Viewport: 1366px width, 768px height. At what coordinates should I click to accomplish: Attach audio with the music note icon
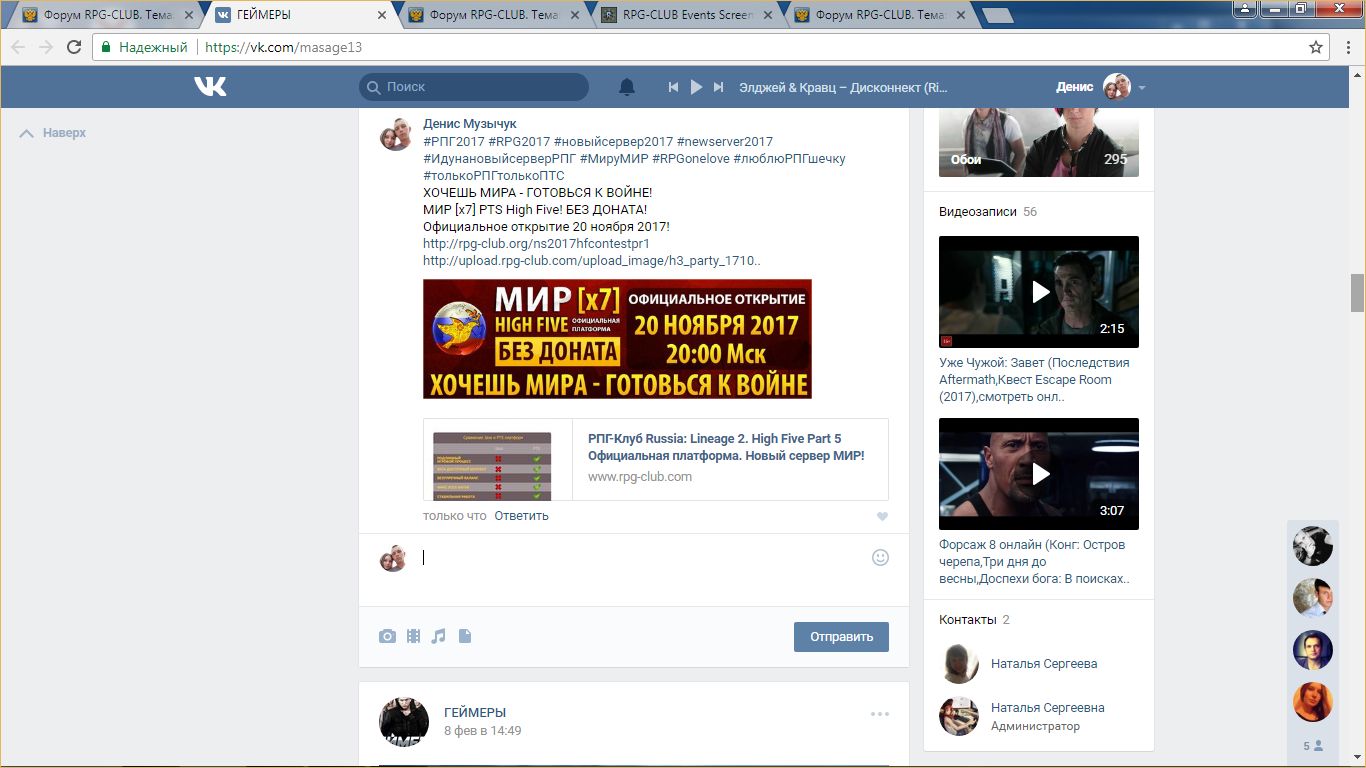click(438, 636)
